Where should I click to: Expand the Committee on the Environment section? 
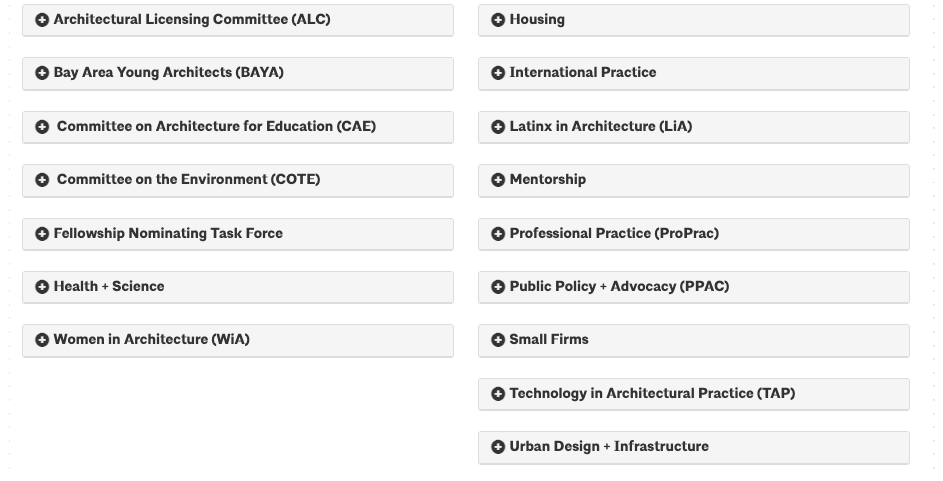point(188,180)
